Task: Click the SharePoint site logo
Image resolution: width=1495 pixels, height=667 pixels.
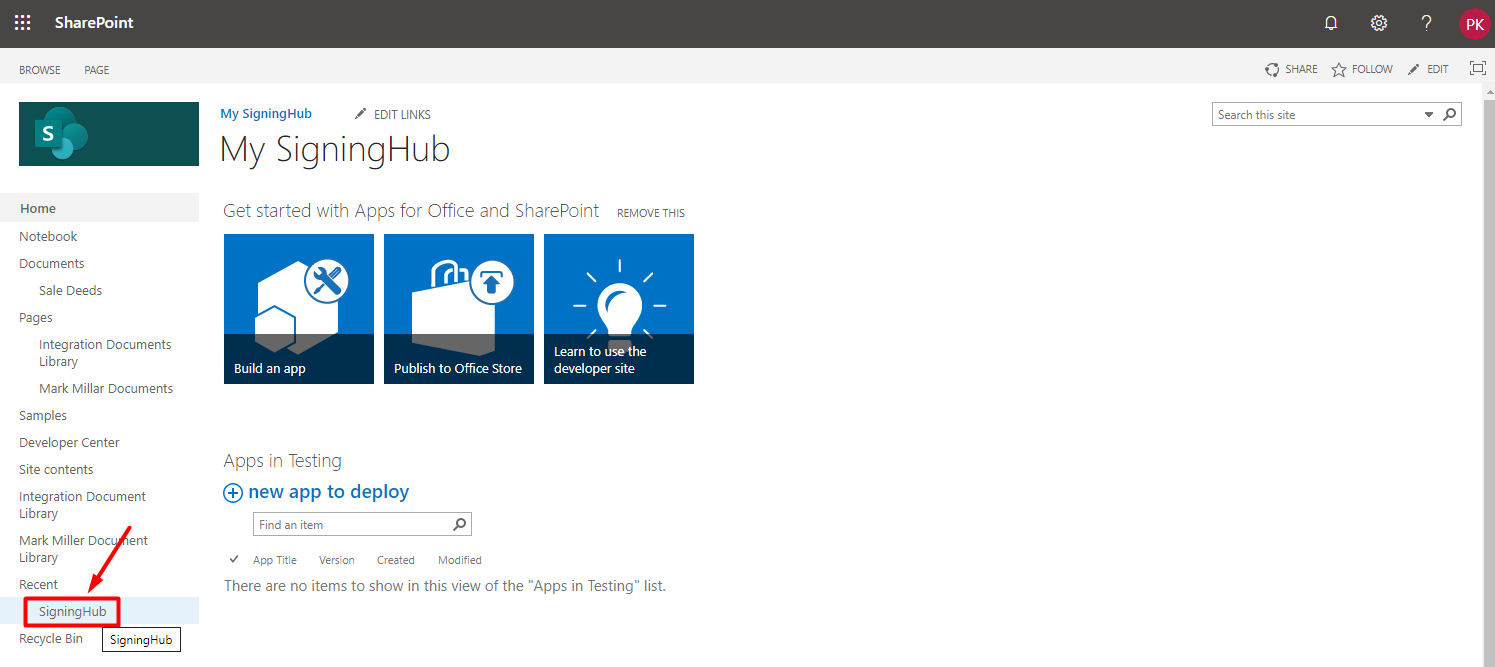Action: 109,134
